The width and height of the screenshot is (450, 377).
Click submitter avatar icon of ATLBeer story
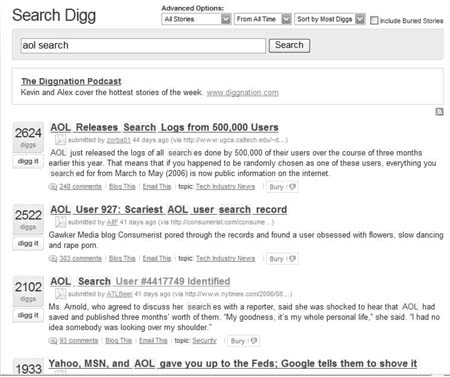[60, 294]
